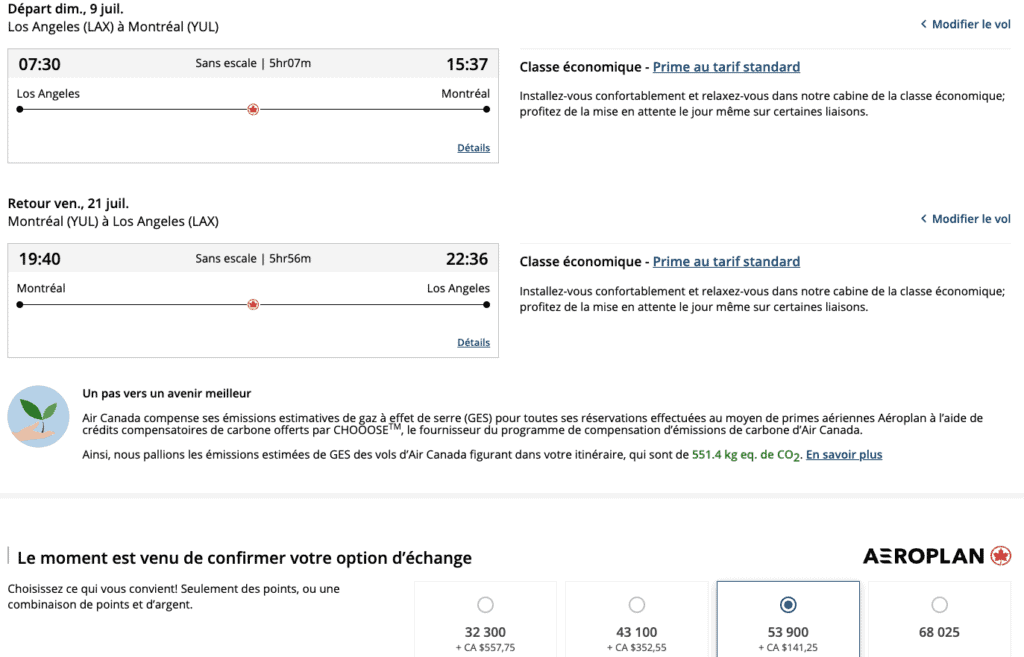This screenshot has height=657, width=1024.
Task: Open outbound Prime au tarif standard link
Action: 726,67
